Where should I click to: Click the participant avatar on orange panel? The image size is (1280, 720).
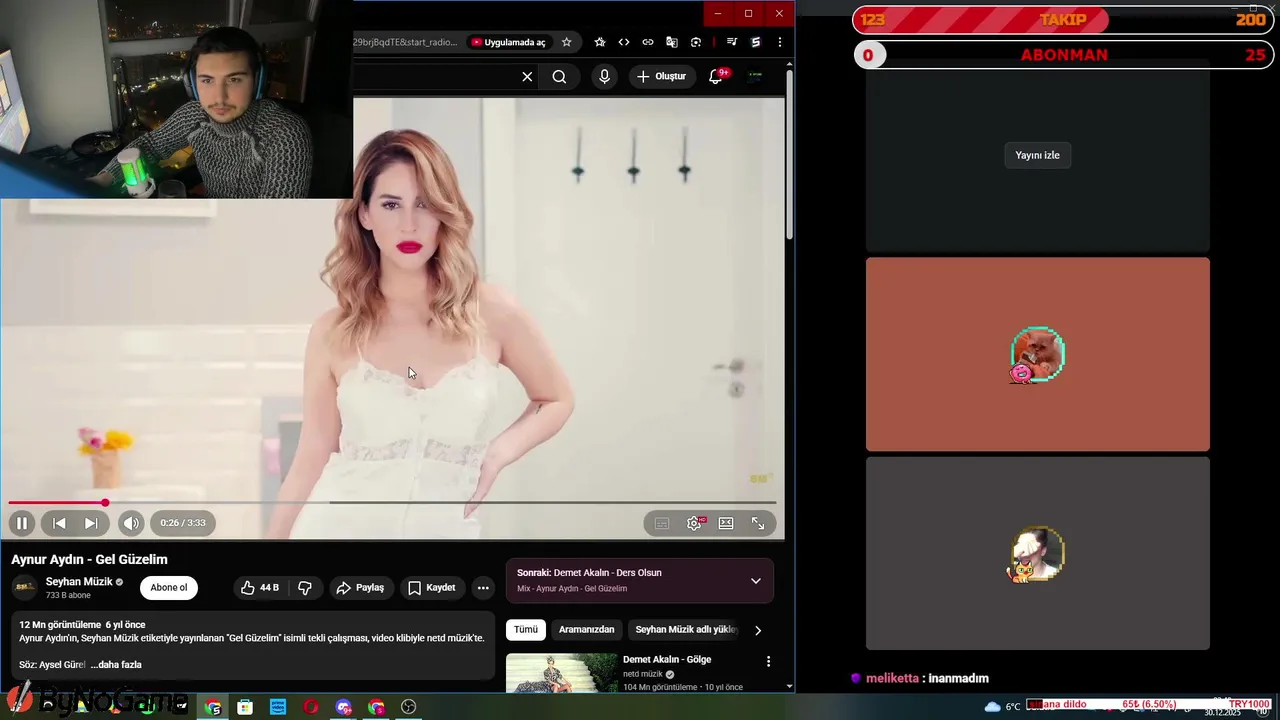pos(1037,354)
